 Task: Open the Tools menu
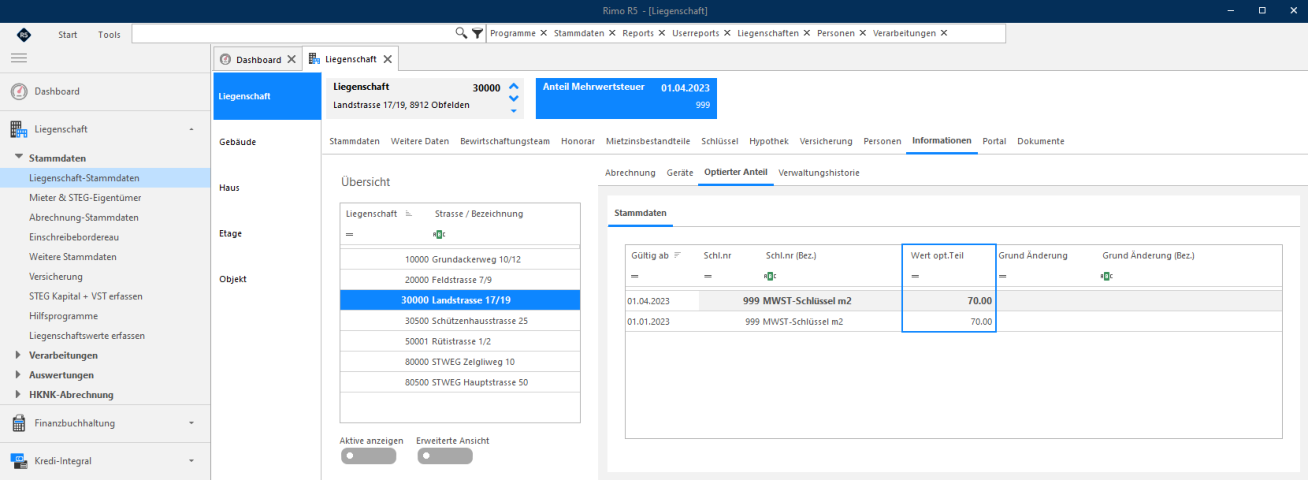point(109,34)
